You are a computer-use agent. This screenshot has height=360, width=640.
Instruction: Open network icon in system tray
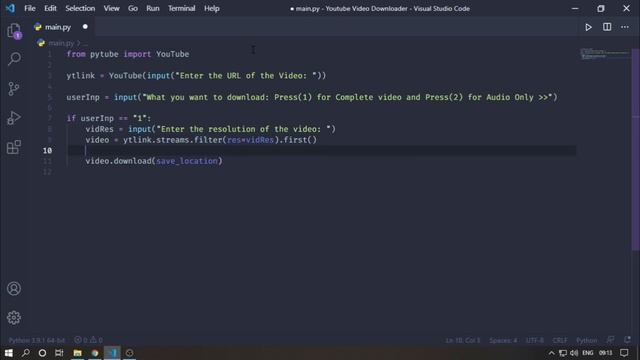(563, 353)
